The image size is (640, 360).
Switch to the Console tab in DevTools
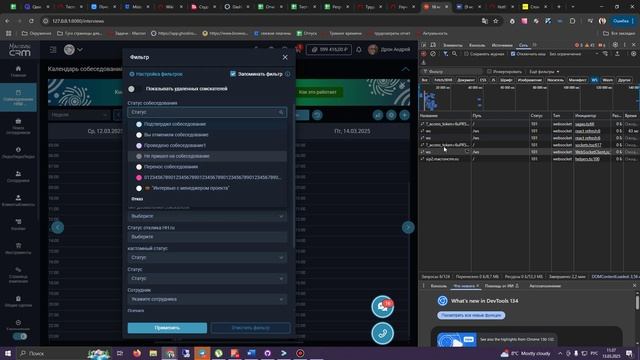point(477,45)
